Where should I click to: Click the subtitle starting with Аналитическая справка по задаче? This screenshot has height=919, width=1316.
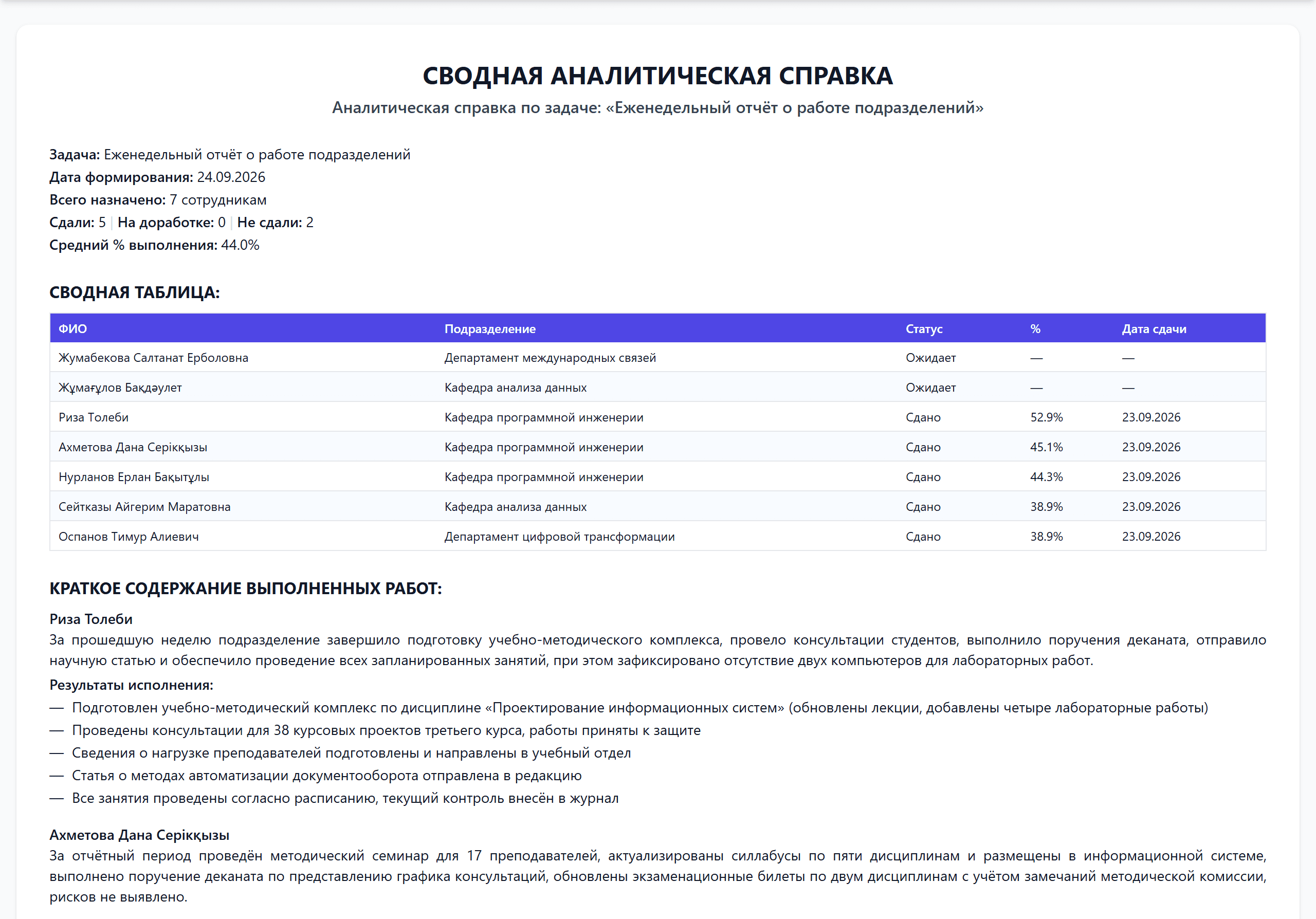coord(657,108)
